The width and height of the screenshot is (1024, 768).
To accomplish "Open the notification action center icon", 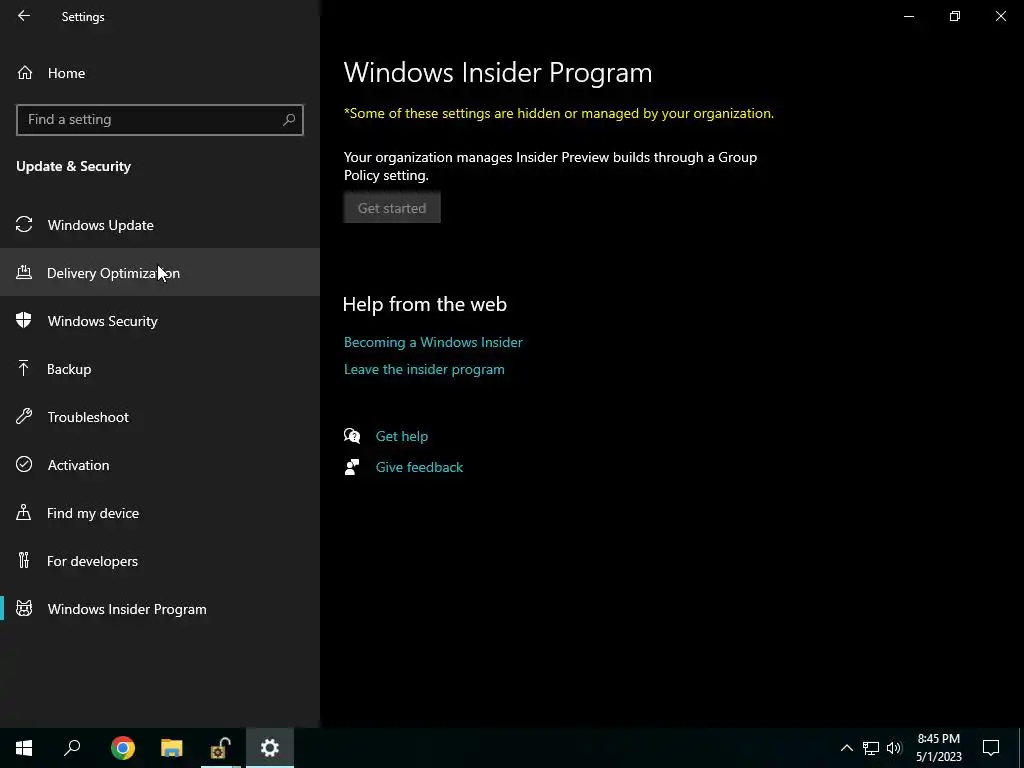I will tap(991, 748).
